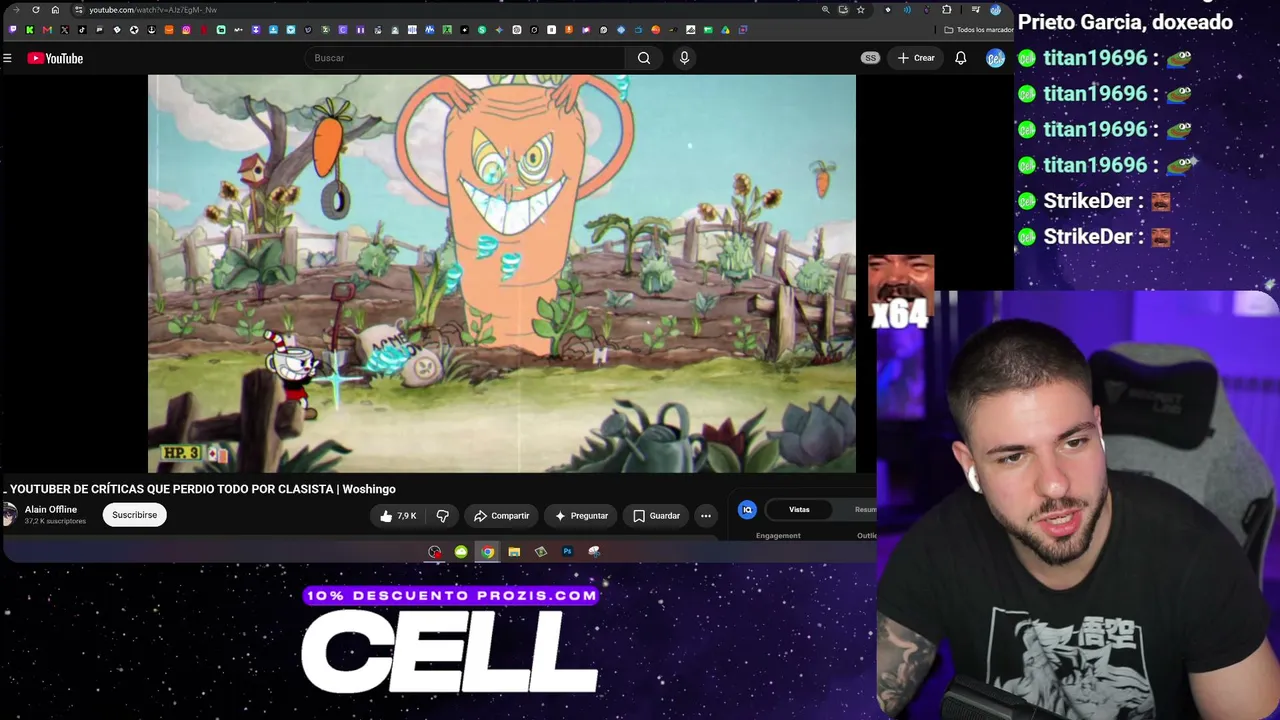Viewport: 1280px width, 720px height.
Task: Open the vidIQ panel icon
Action: click(747, 510)
